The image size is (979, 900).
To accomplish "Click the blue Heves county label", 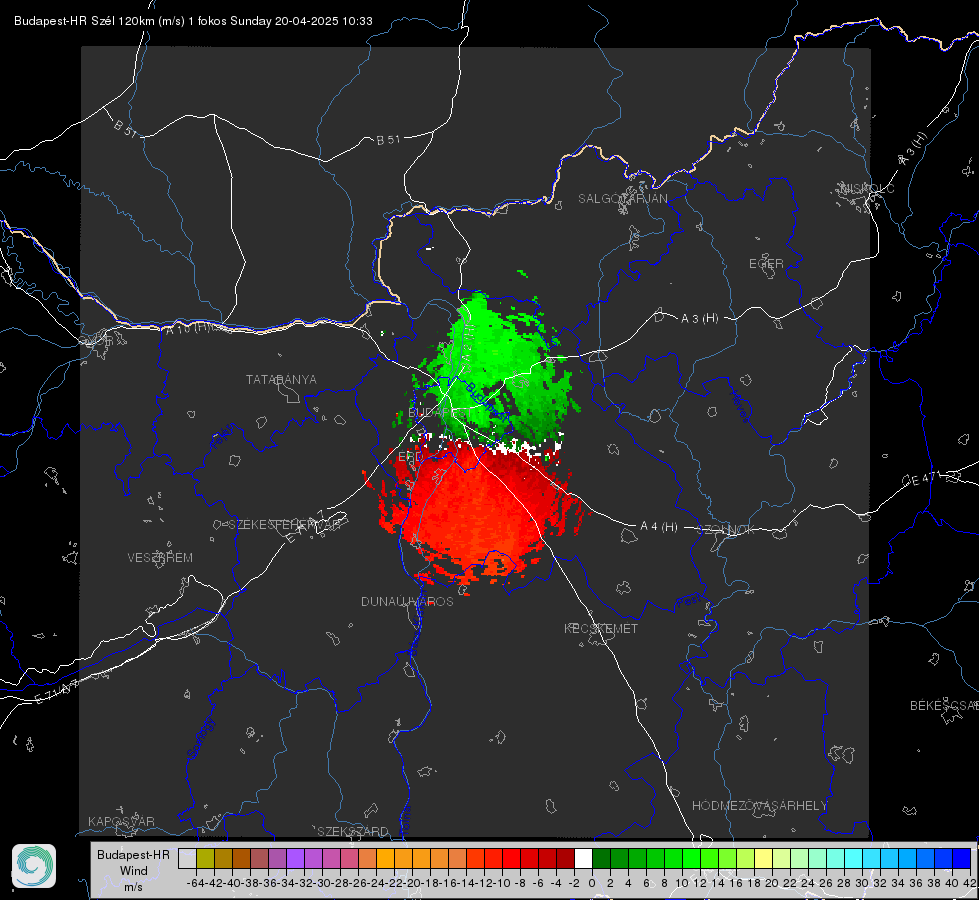I will tap(739, 407).
